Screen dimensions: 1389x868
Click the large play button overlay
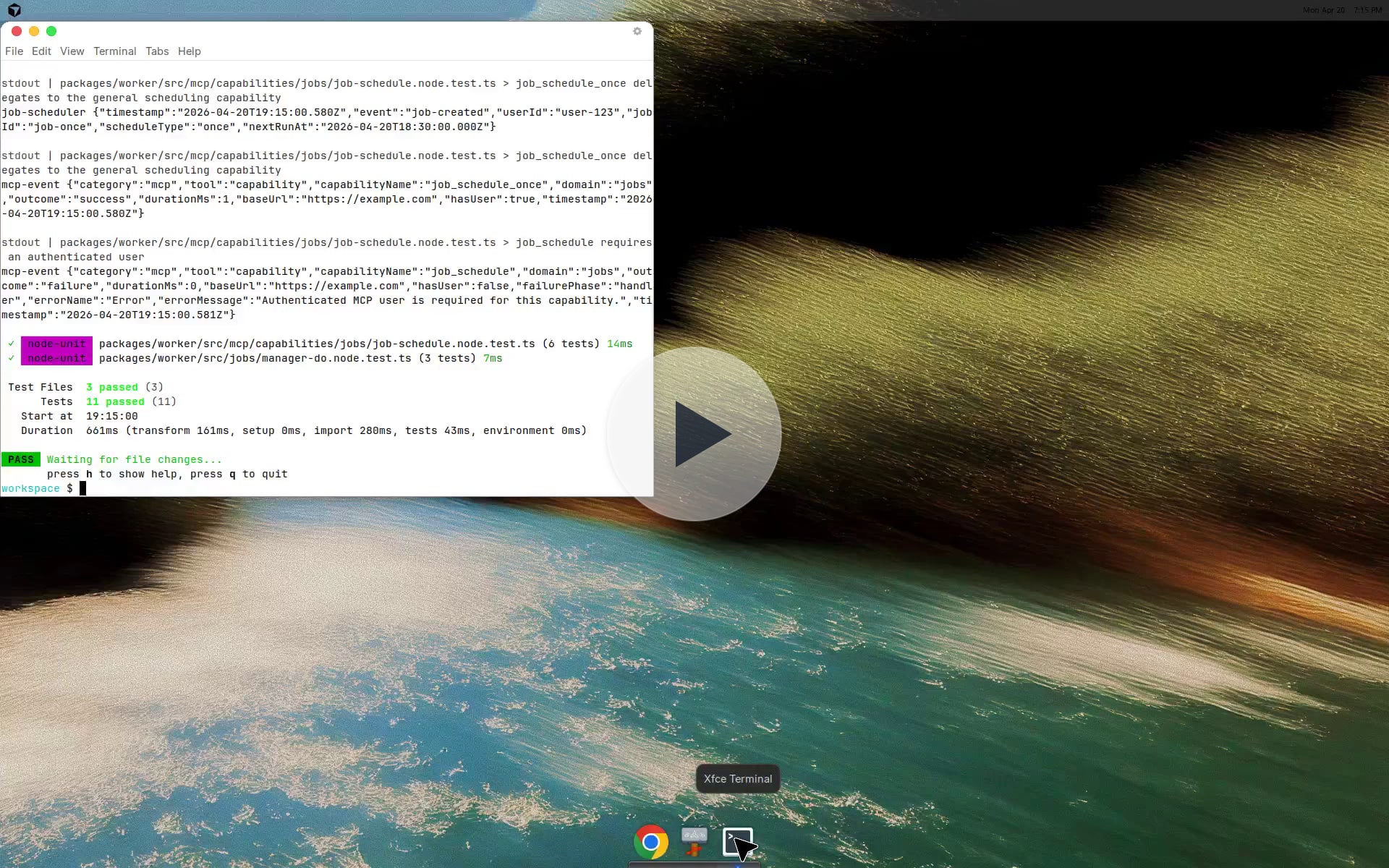point(694,434)
